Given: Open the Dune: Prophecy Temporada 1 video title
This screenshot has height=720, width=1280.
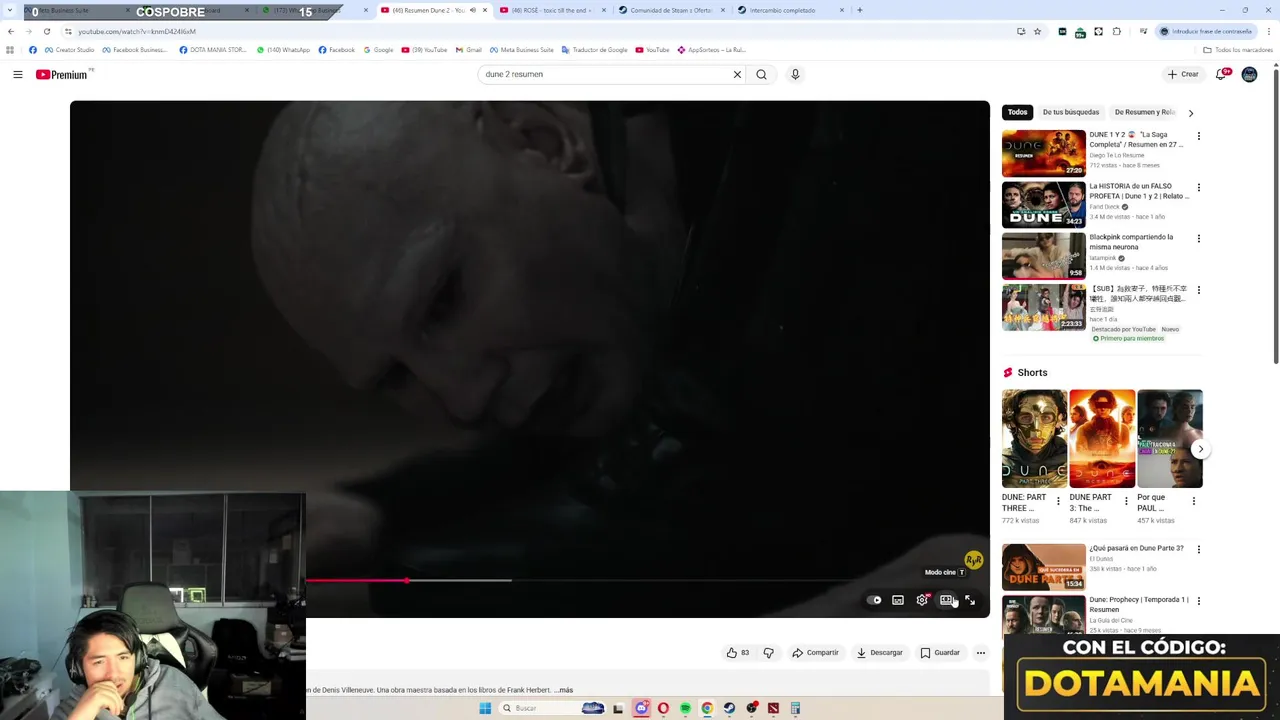Looking at the screenshot, I should [1138, 604].
